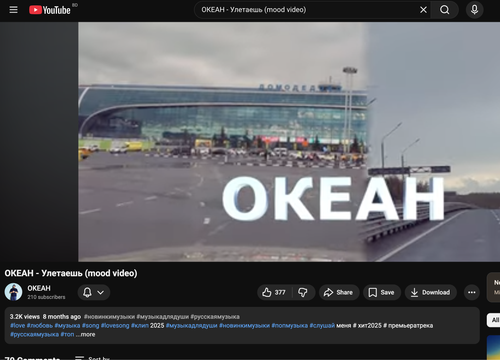This screenshot has width=500, height=360.
Task: Open hashtag #любовь
Action: point(40,325)
